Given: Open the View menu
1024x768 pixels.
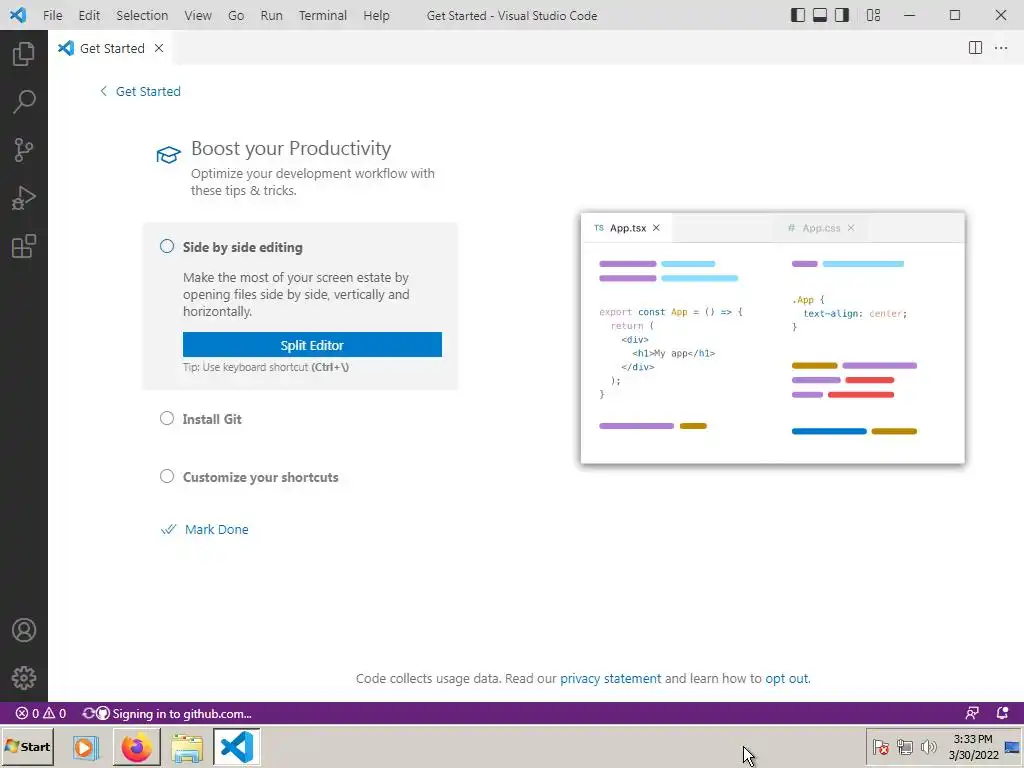Looking at the screenshot, I should 197,15.
